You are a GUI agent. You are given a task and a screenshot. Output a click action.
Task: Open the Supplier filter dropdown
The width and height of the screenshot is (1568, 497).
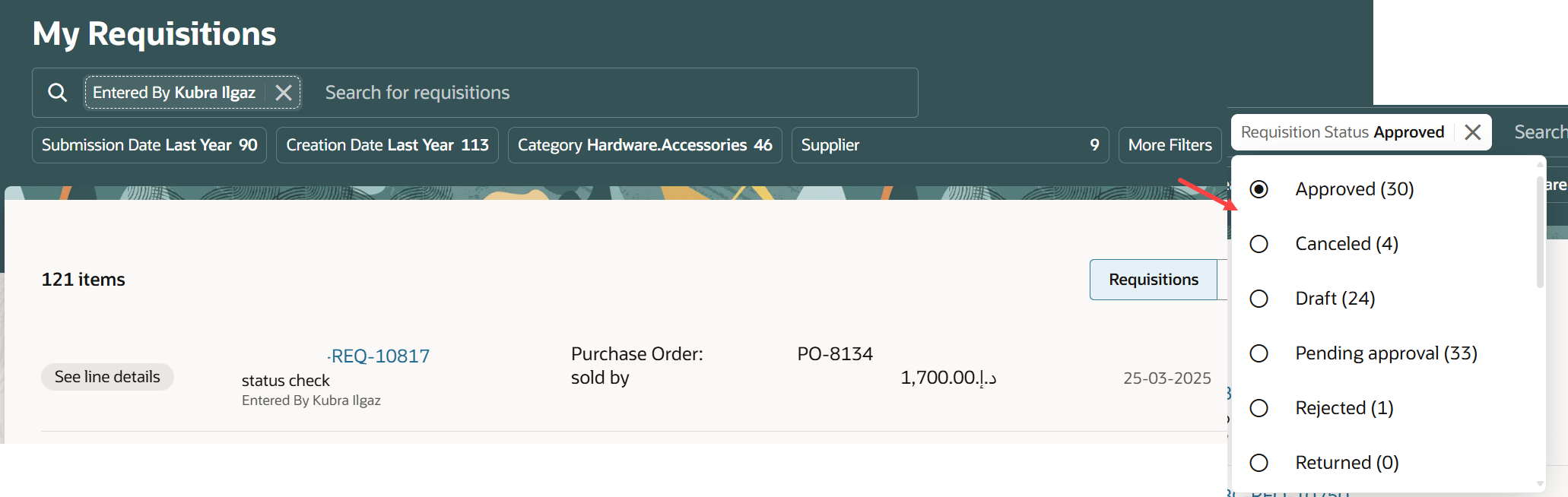tap(950, 144)
